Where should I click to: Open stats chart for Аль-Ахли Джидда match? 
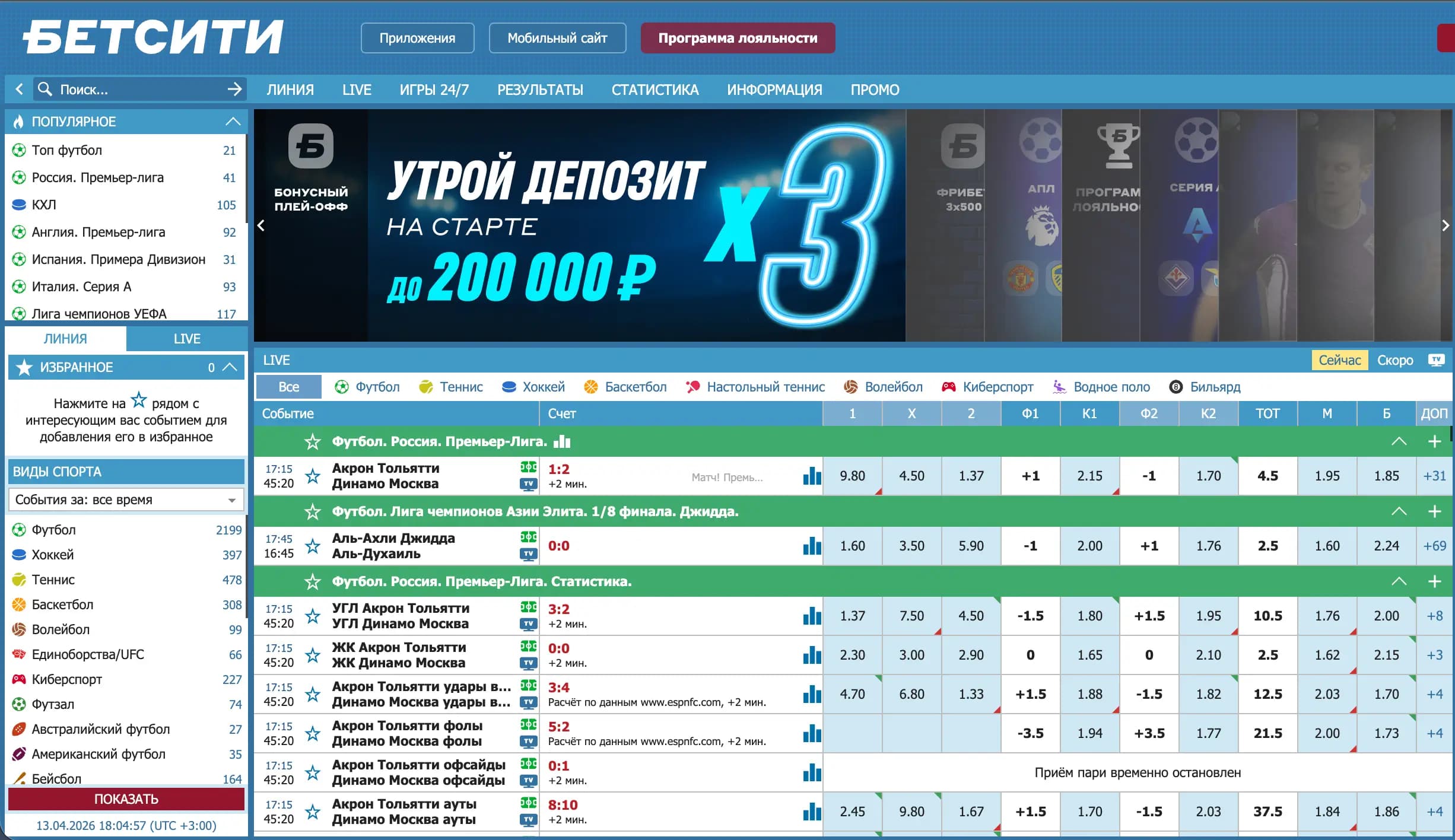(812, 546)
